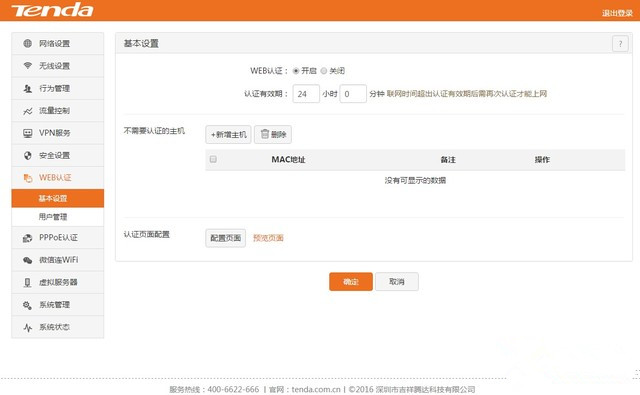This screenshot has height=395, width=640.
Task: Open the 用户管理 submenu item
Action: coord(58,217)
